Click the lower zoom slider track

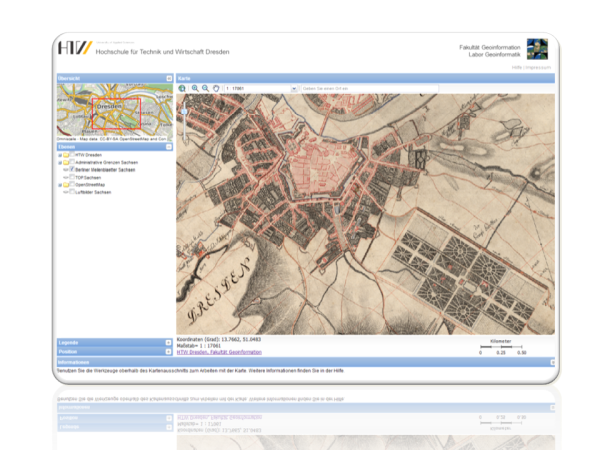coord(184,128)
